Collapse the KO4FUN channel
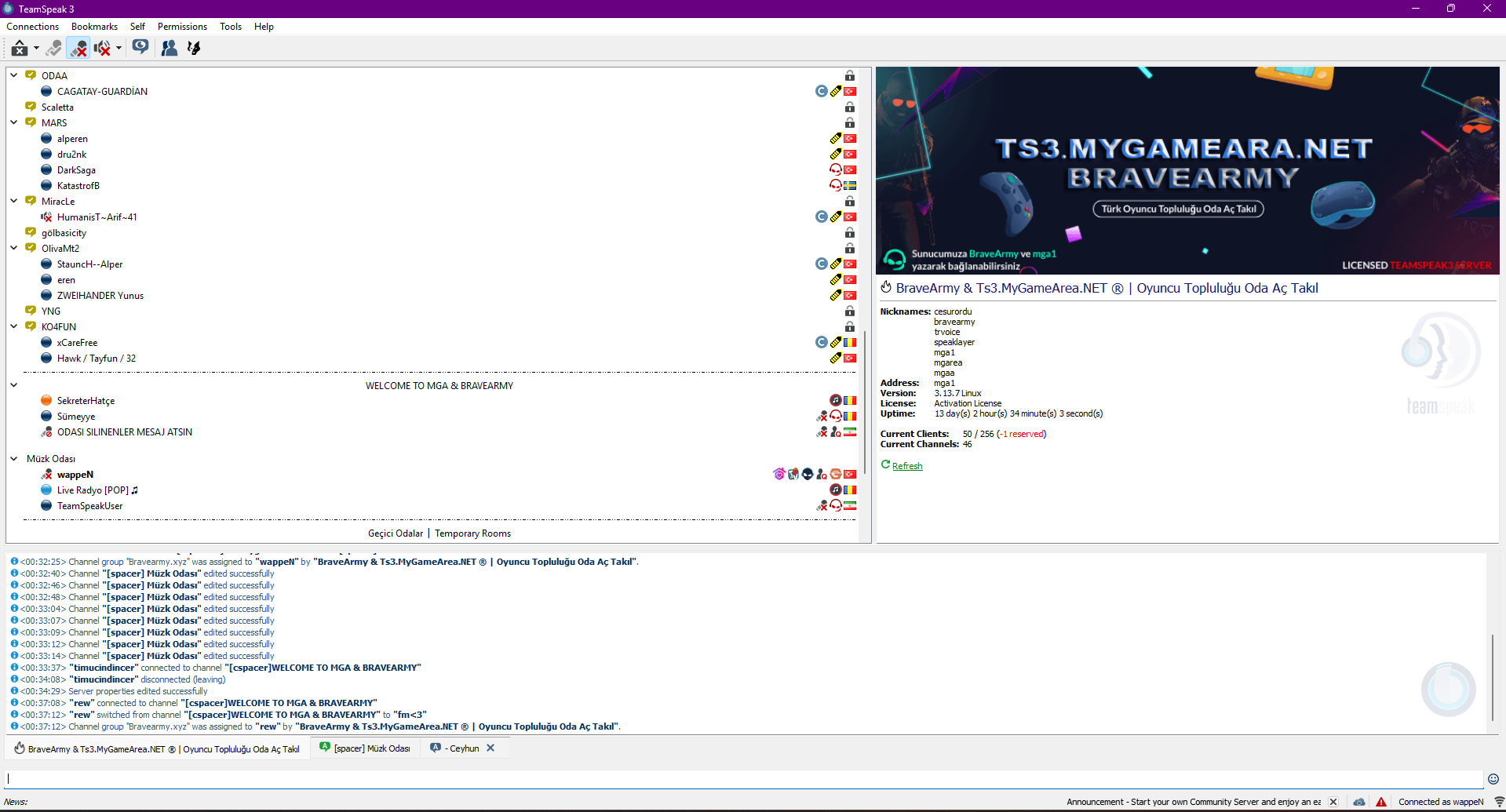 pos(14,326)
